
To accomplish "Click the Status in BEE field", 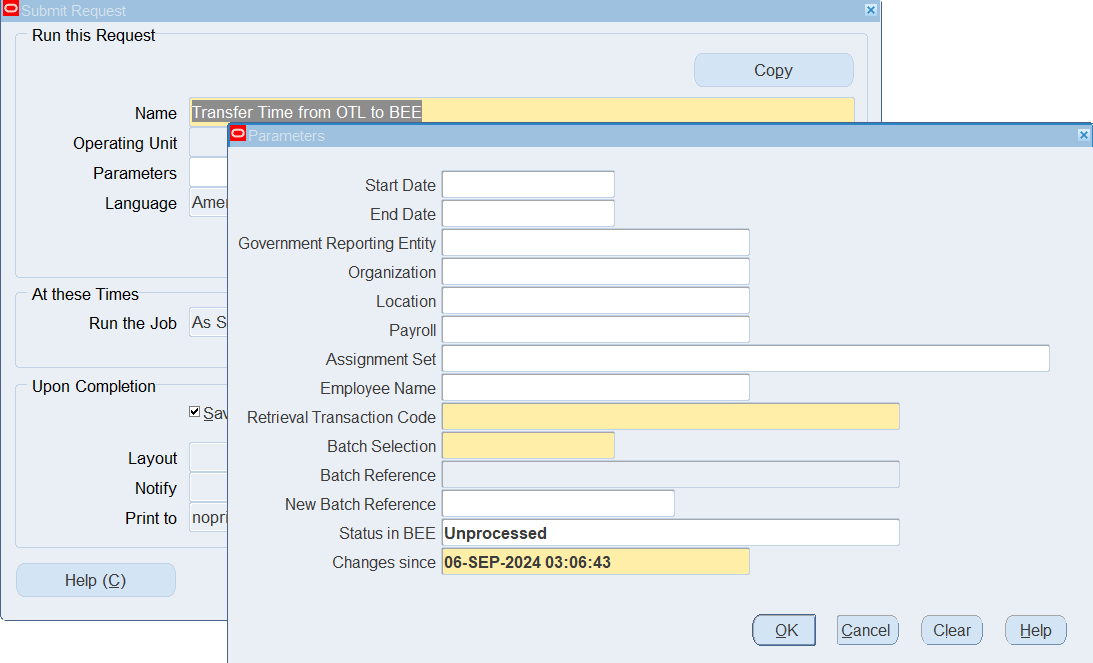I will (x=670, y=533).
